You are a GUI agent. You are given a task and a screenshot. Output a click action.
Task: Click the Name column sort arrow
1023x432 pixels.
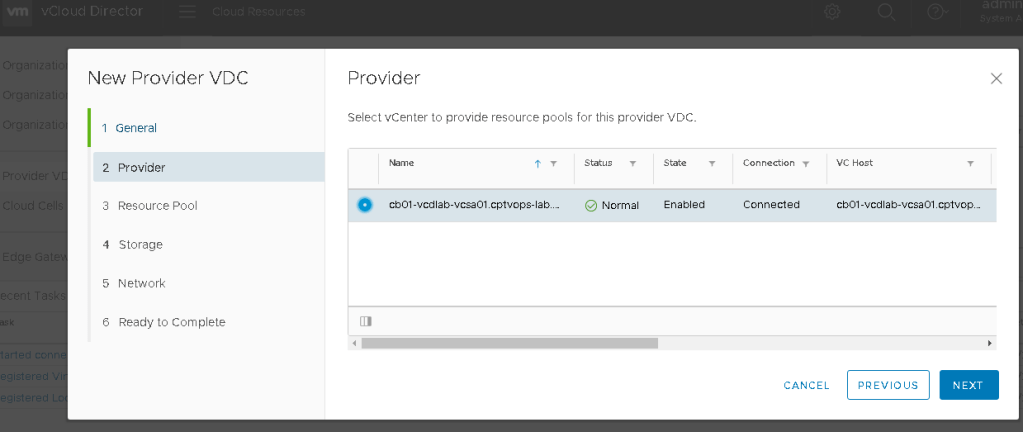(x=537, y=163)
